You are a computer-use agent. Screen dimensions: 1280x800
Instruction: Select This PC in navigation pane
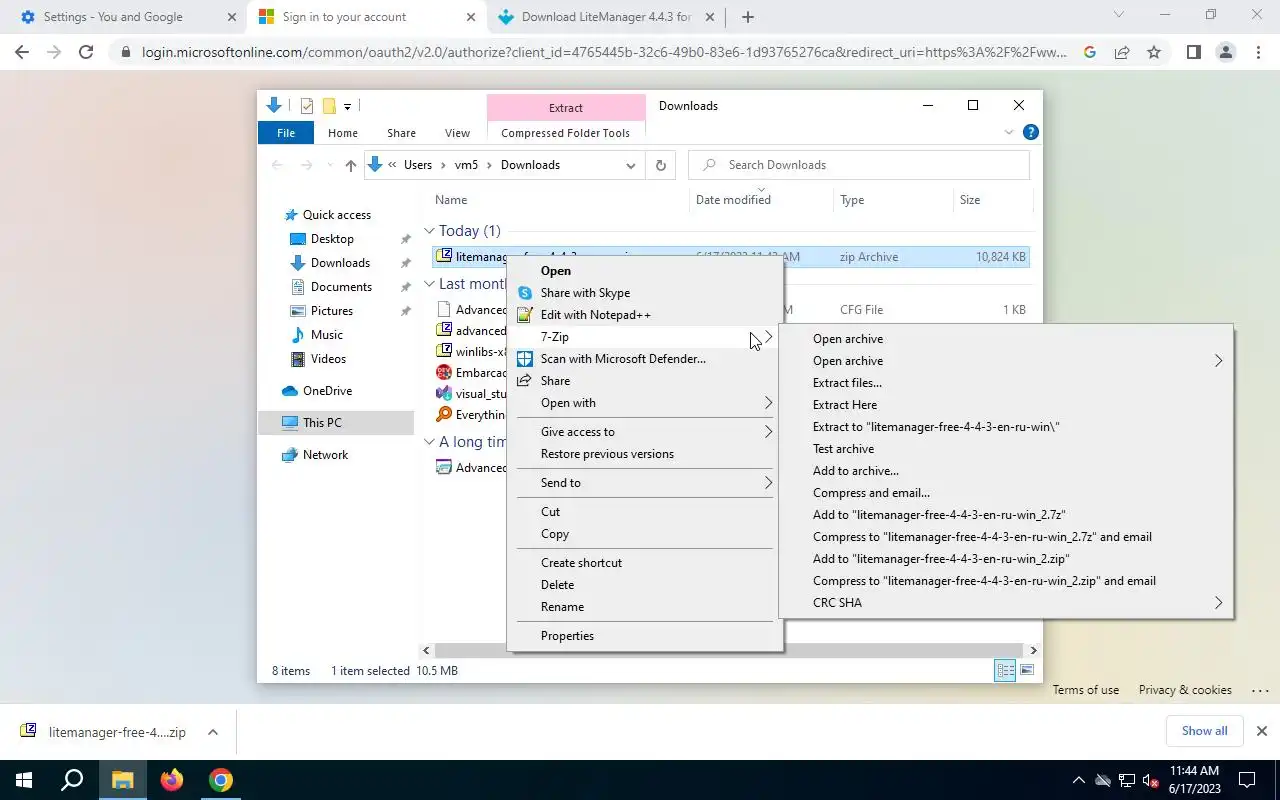point(322,423)
